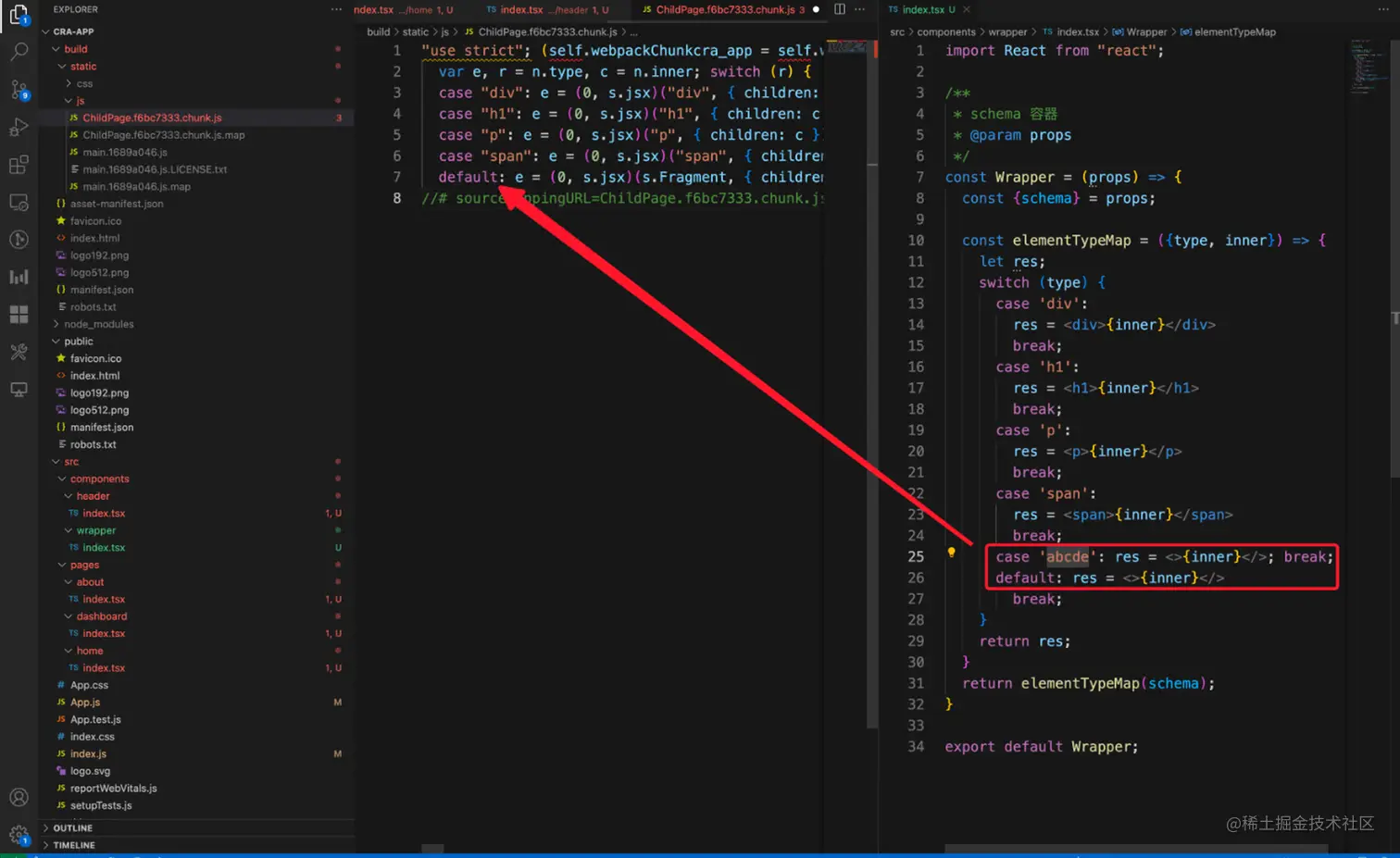Image resolution: width=1400 pixels, height=858 pixels.
Task: Click the 'Wrapper' symbol breadcrumb
Action: coord(1146,31)
